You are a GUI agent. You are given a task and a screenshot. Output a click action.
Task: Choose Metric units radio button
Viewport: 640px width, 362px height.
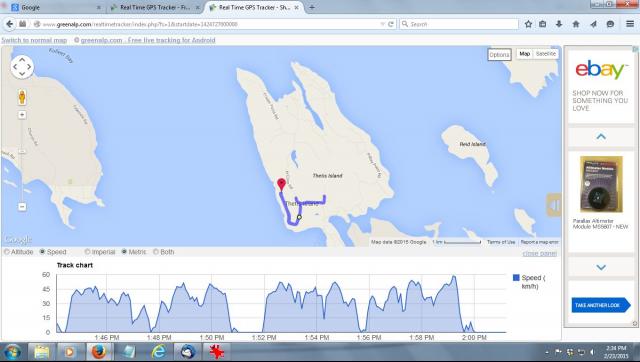tap(124, 252)
